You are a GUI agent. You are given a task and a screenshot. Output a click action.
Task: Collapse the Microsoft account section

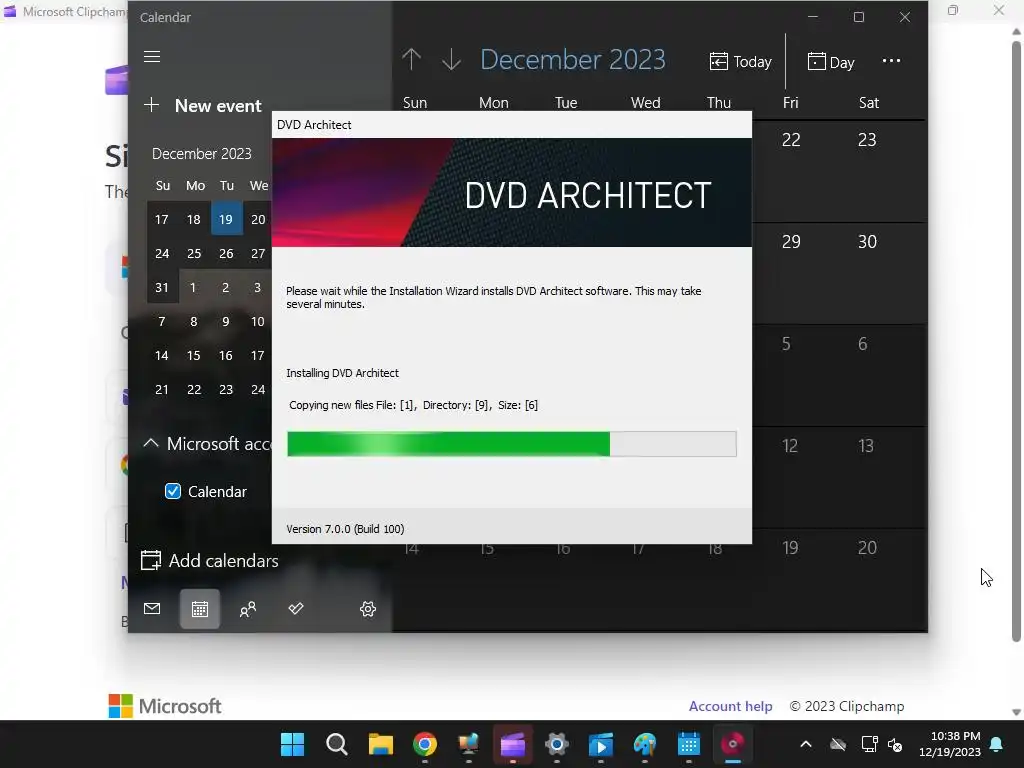(151, 443)
